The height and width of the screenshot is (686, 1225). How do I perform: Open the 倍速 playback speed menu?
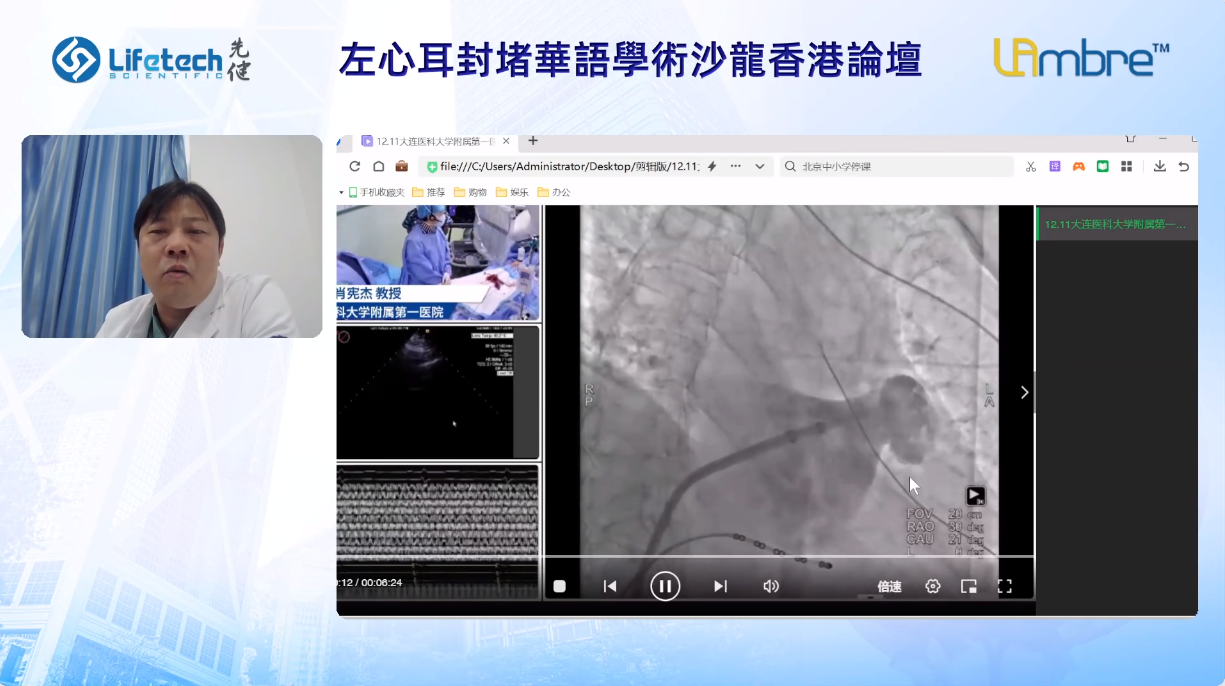pos(889,587)
